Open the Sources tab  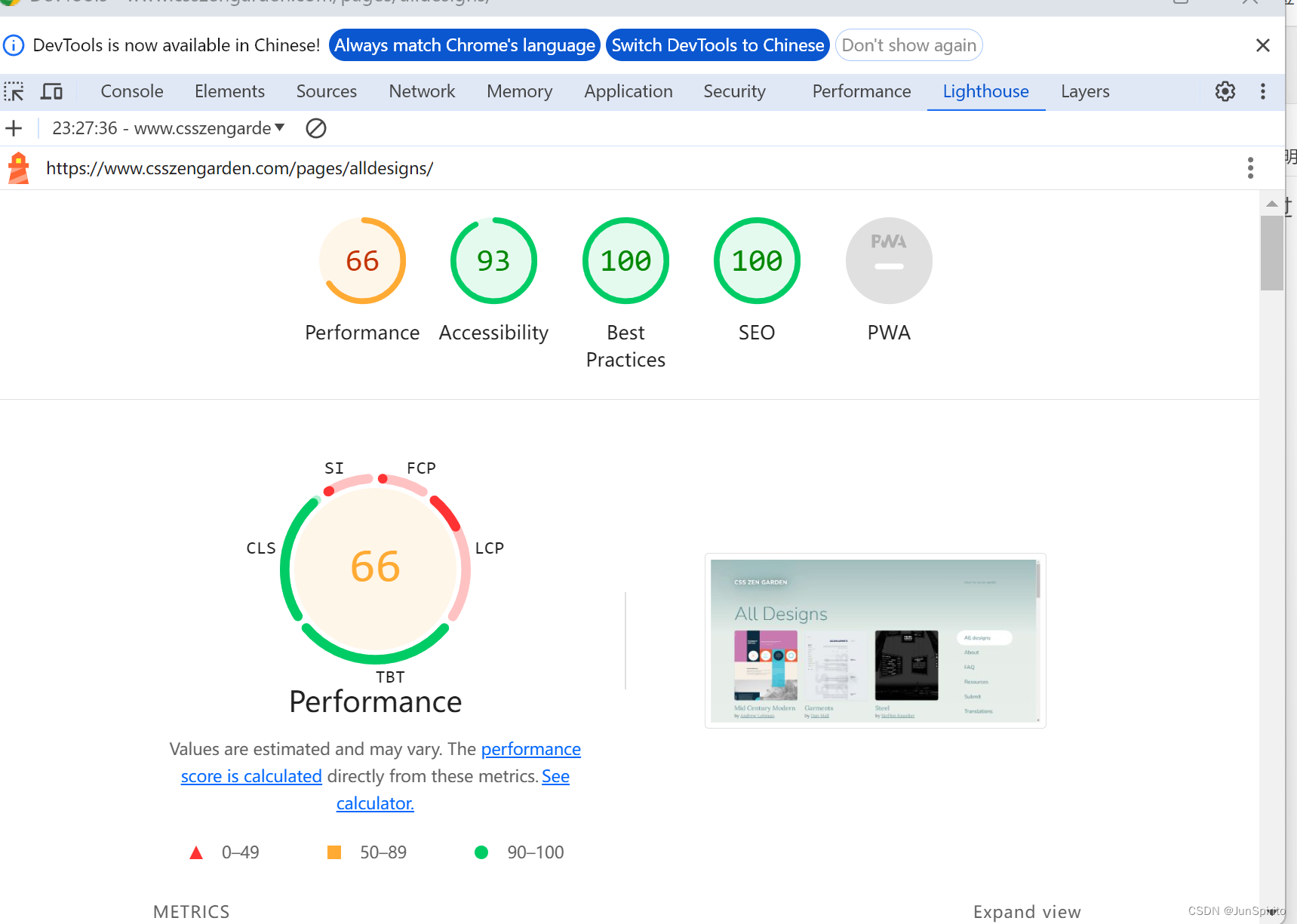pos(327,91)
